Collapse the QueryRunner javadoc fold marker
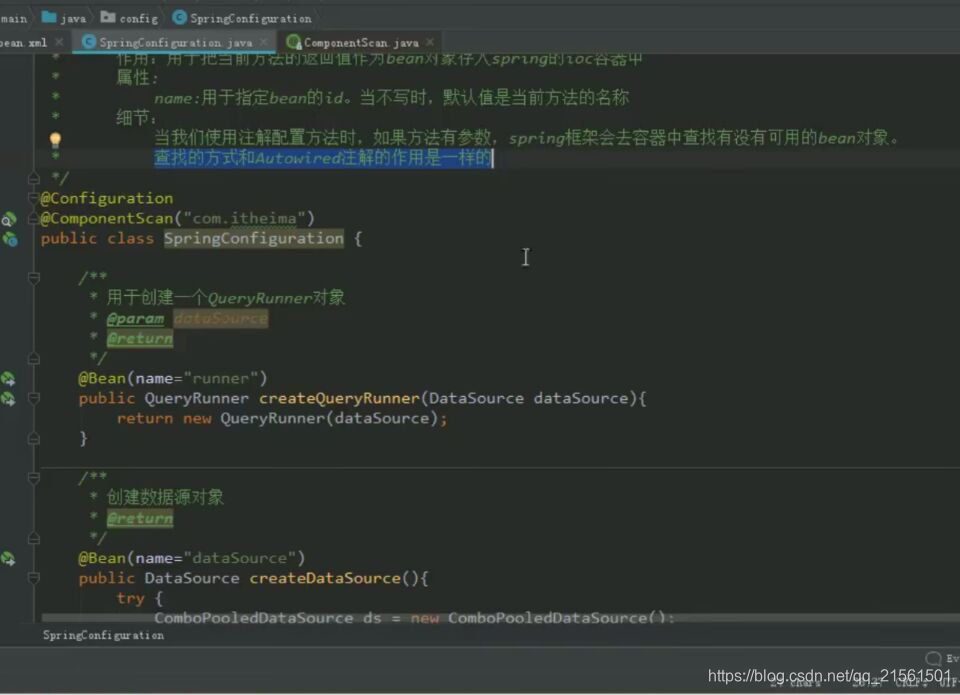The width and height of the screenshot is (960, 695). click(34, 278)
